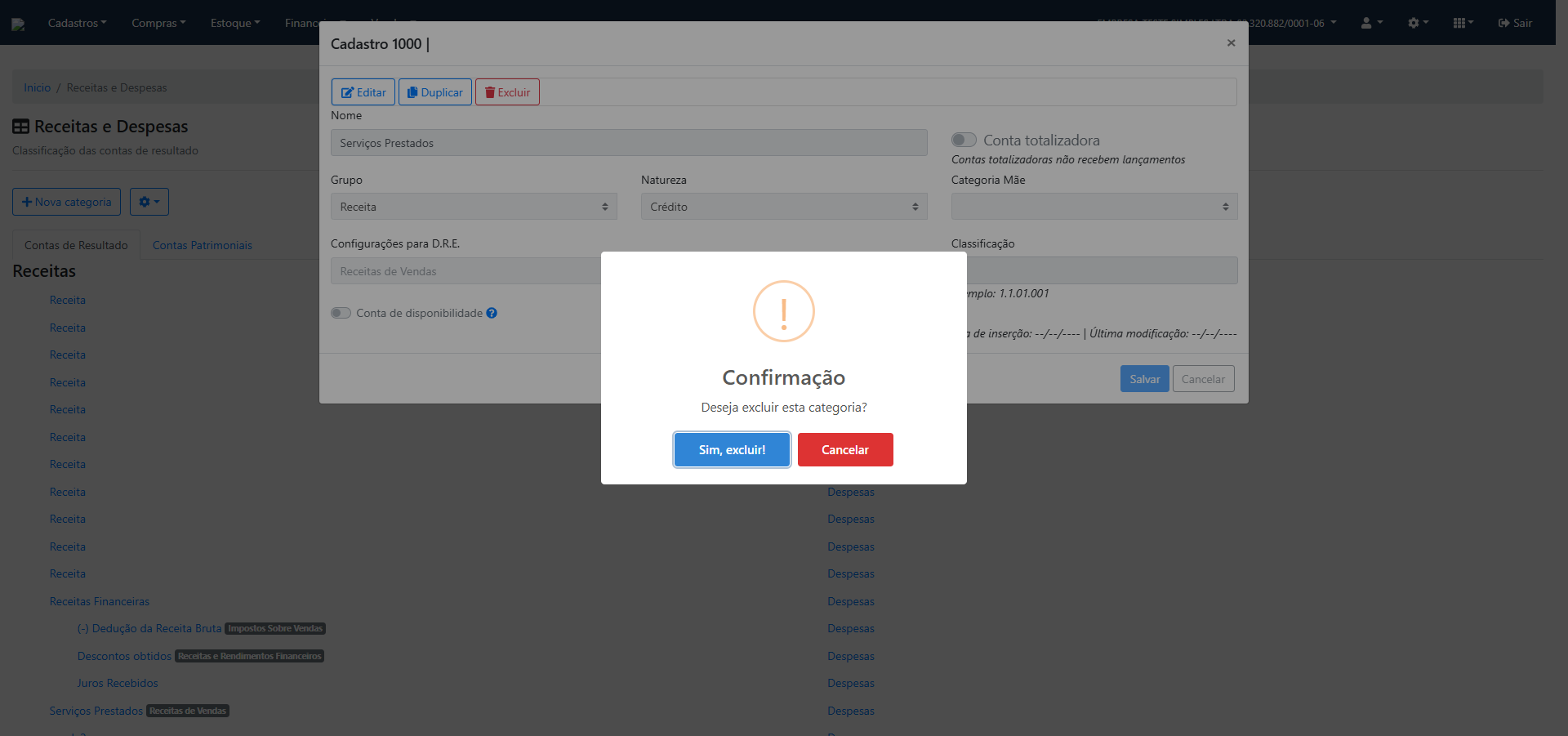Click the Editar button with pencil icon

coord(363,92)
